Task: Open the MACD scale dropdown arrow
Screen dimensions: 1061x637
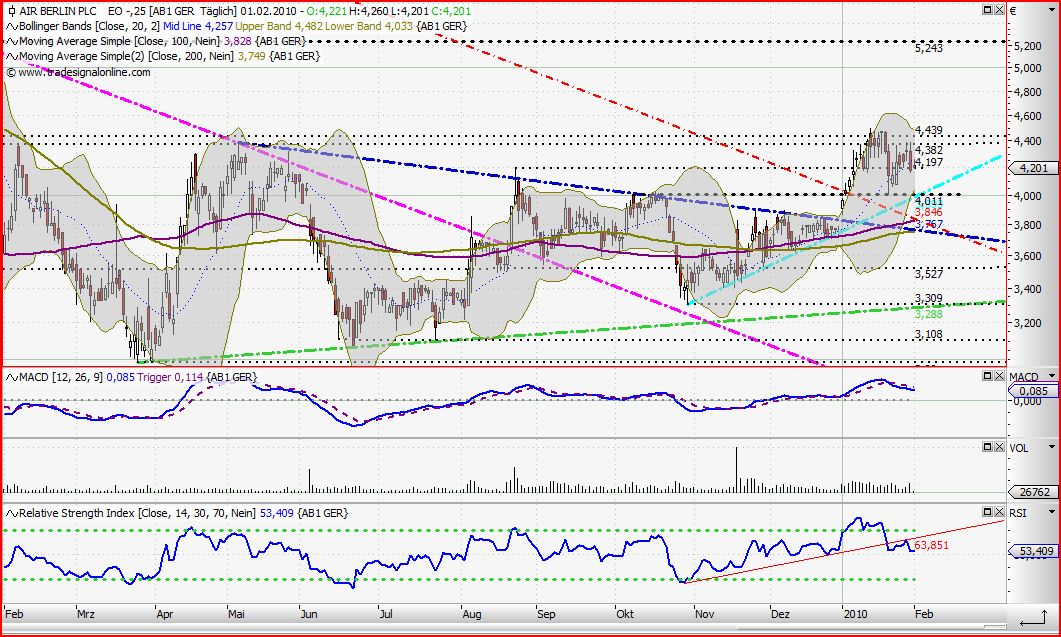Action: pos(1052,376)
